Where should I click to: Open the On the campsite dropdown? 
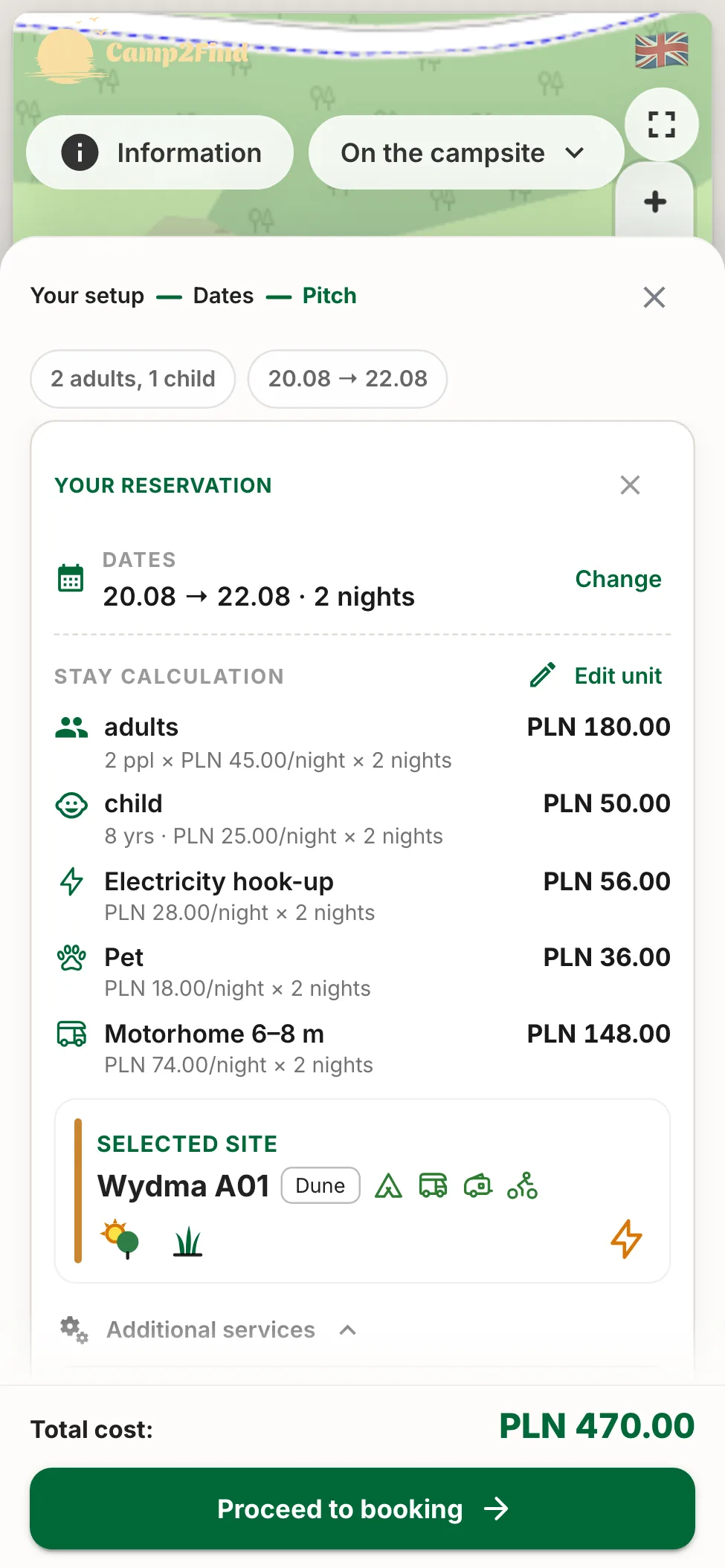pos(465,152)
